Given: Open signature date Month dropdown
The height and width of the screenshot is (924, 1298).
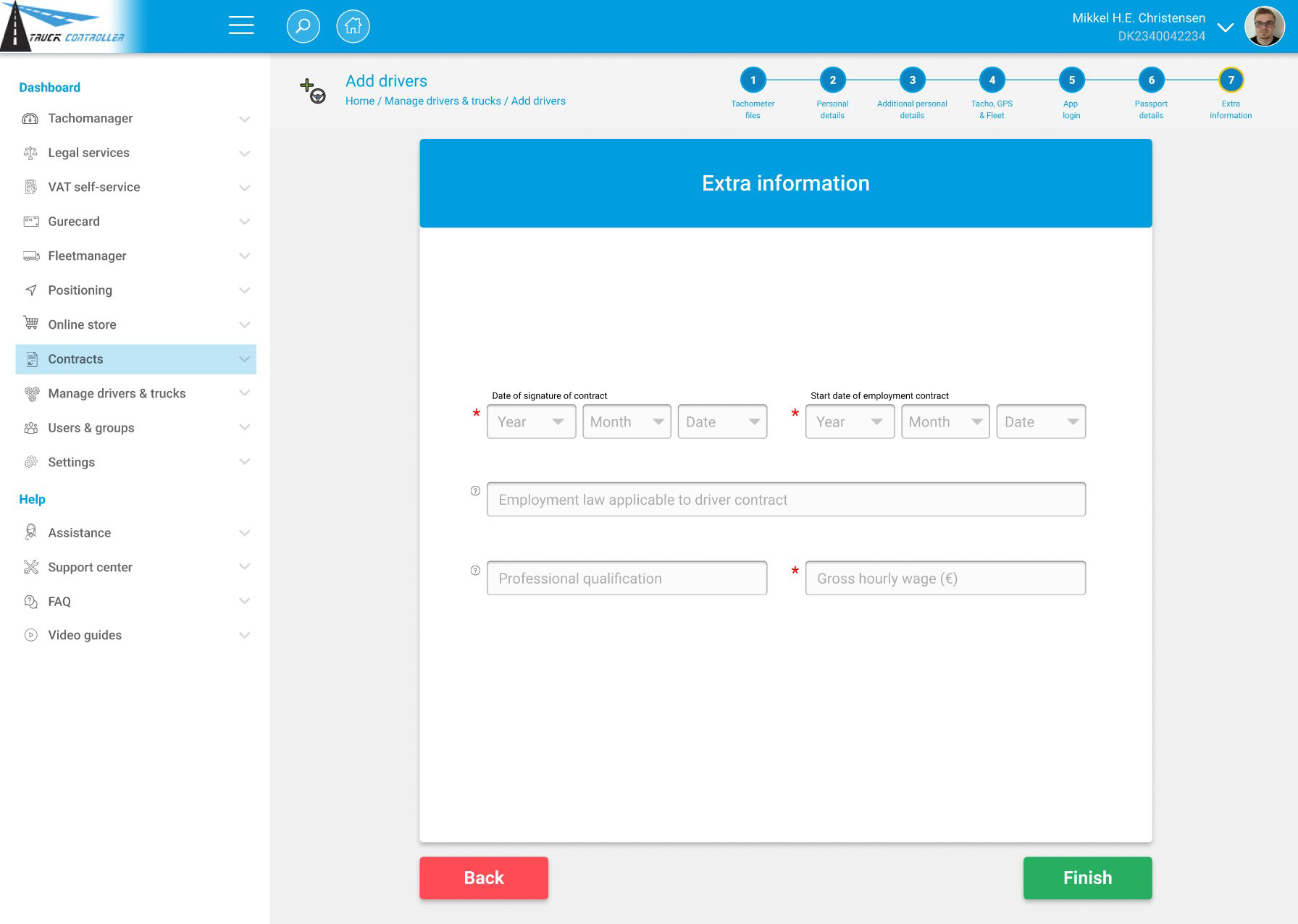Looking at the screenshot, I should click(627, 421).
